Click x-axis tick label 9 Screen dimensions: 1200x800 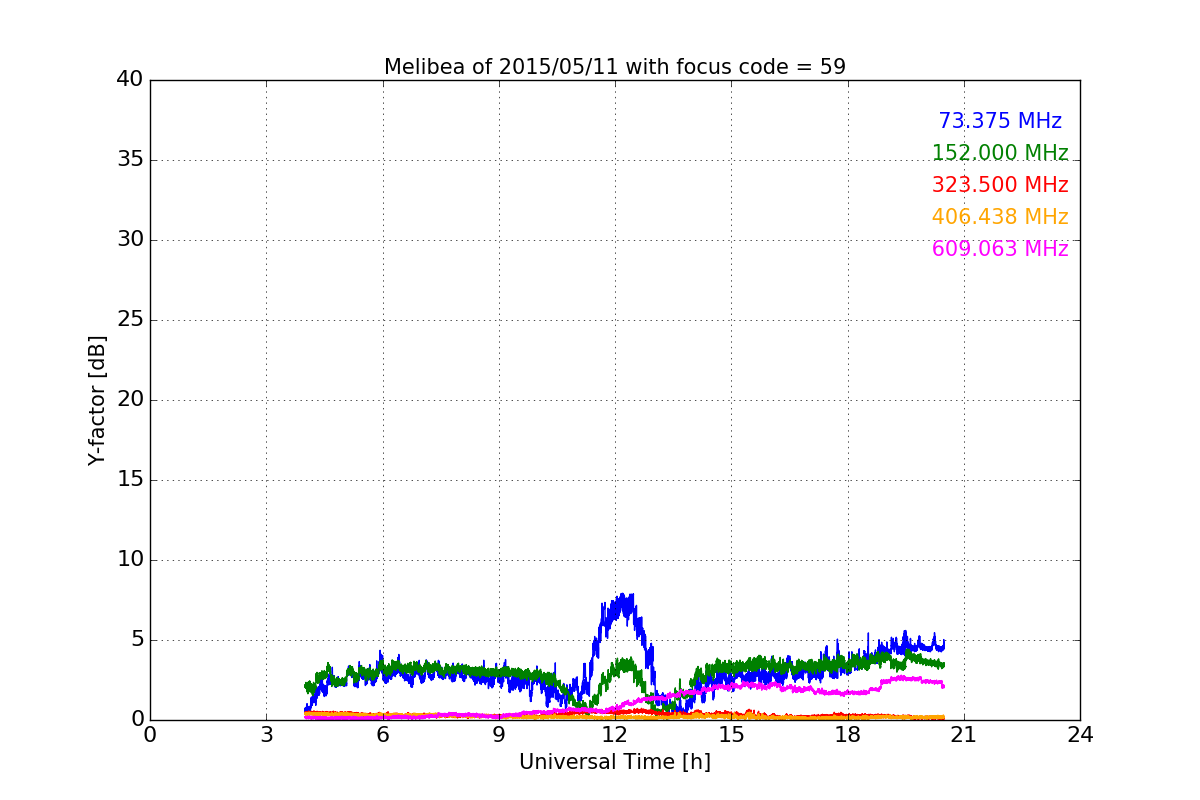coord(499,735)
